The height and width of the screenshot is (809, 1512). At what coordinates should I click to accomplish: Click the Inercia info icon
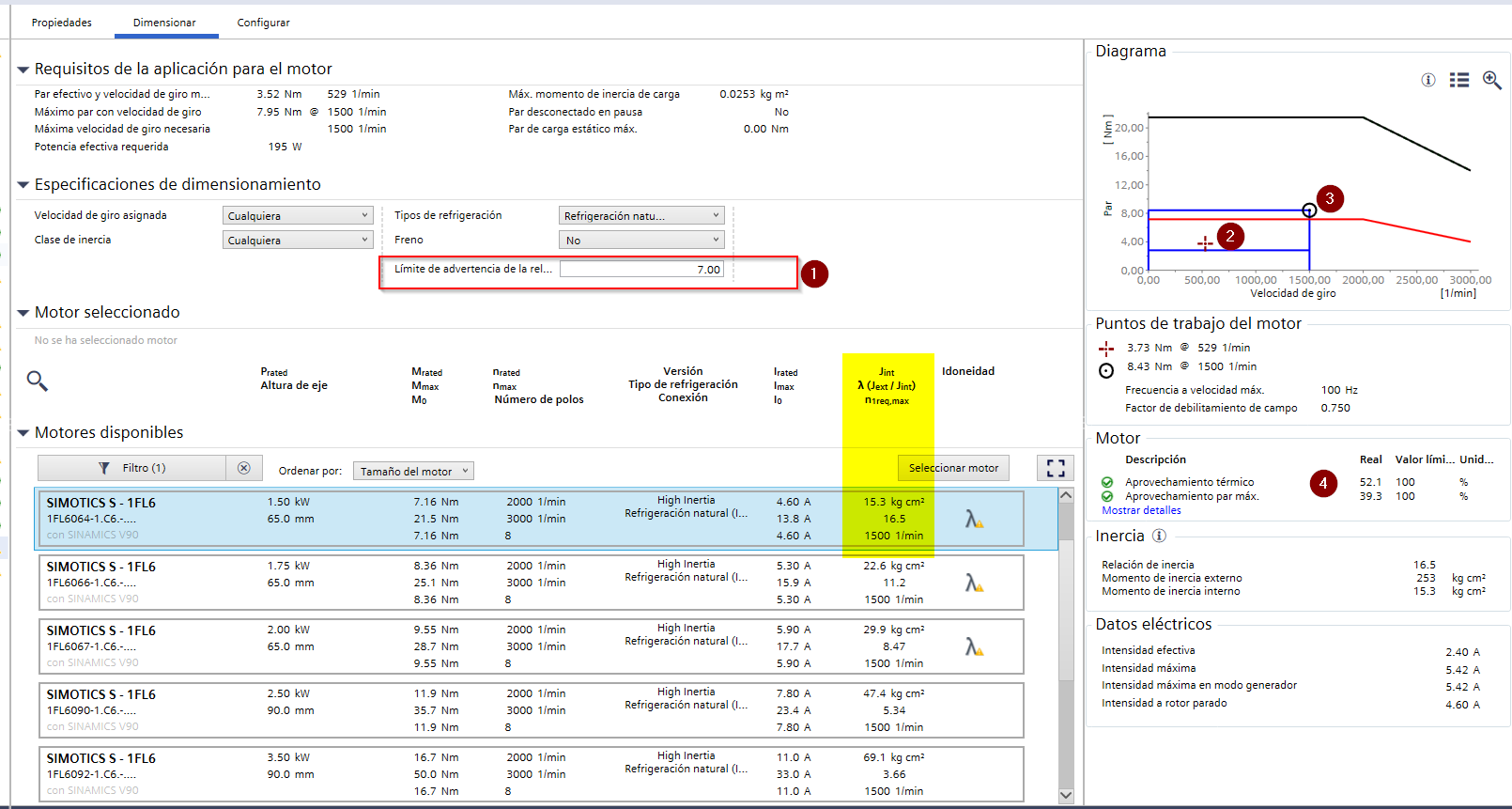tap(1159, 536)
